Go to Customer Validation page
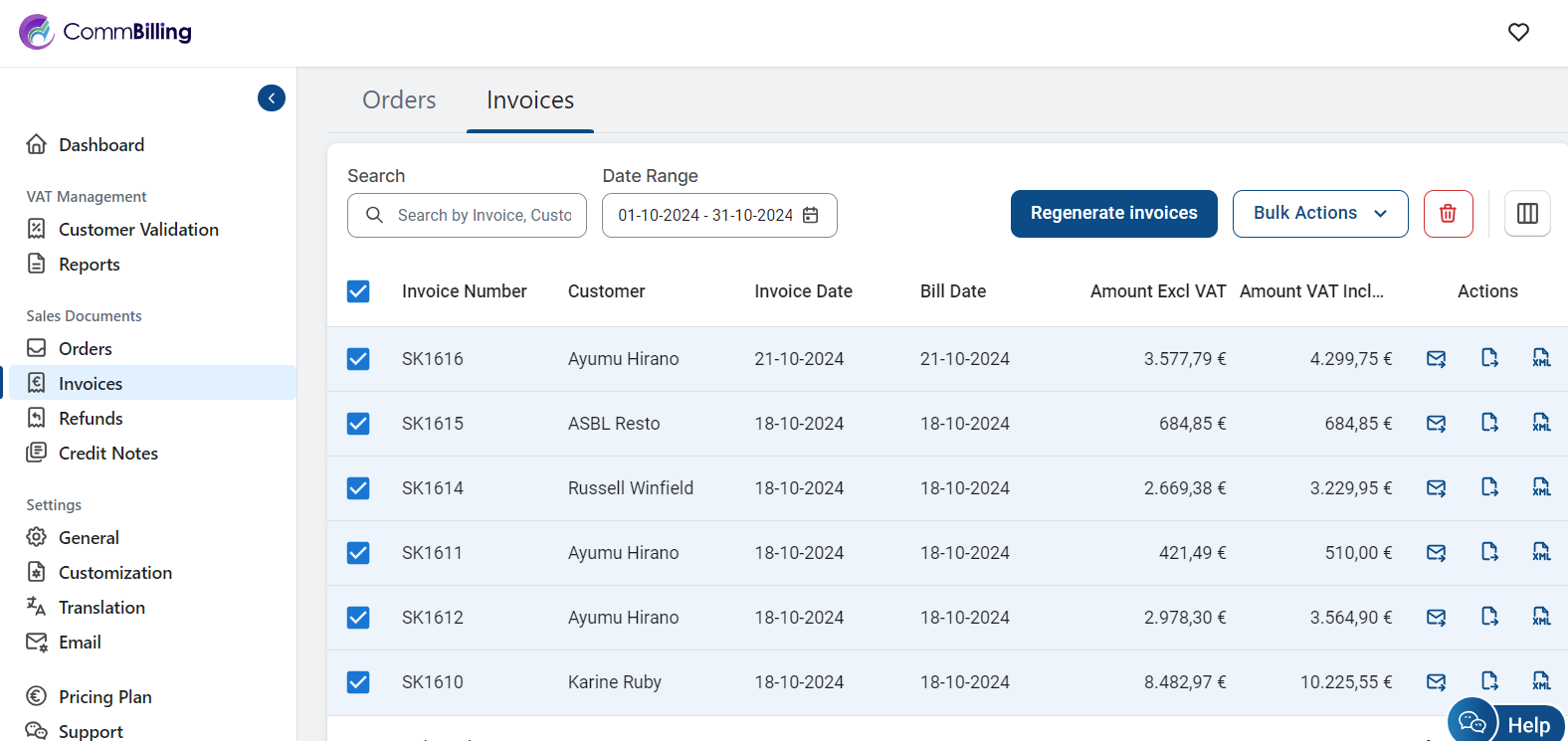Screen dimensions: 1568x741 click(x=138, y=230)
